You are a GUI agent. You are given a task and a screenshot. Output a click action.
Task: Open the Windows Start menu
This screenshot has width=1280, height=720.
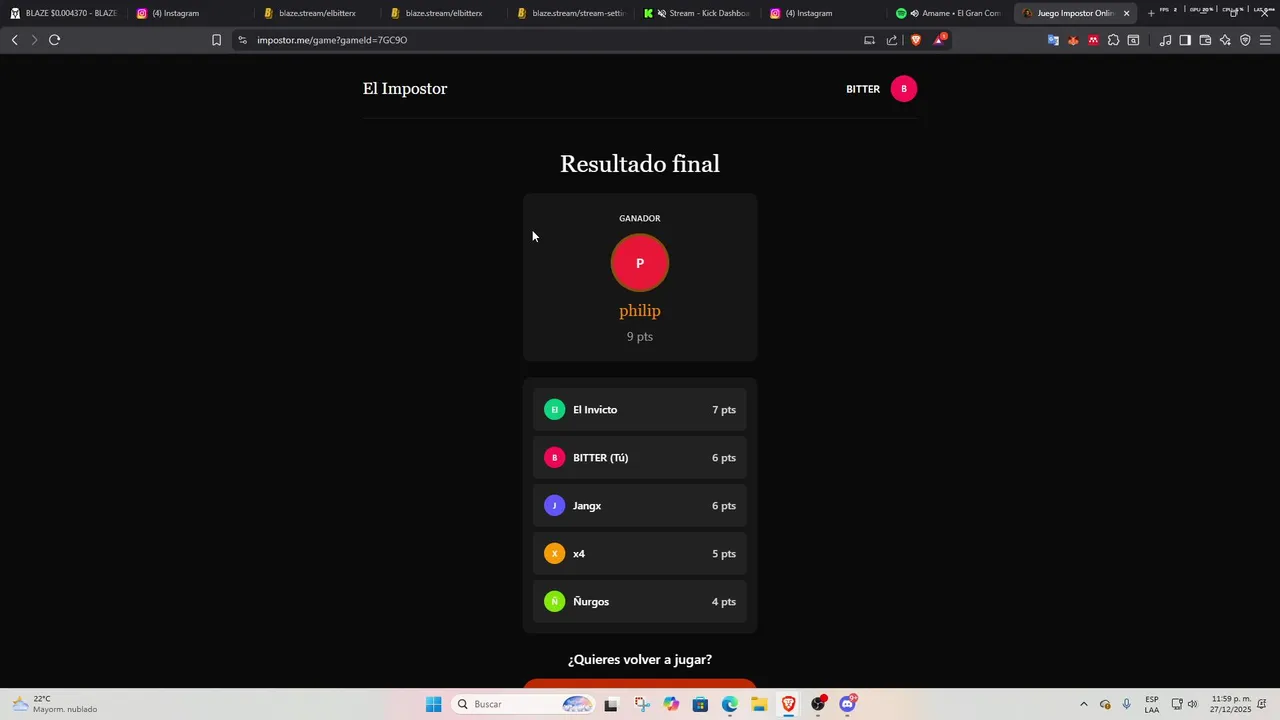click(433, 704)
